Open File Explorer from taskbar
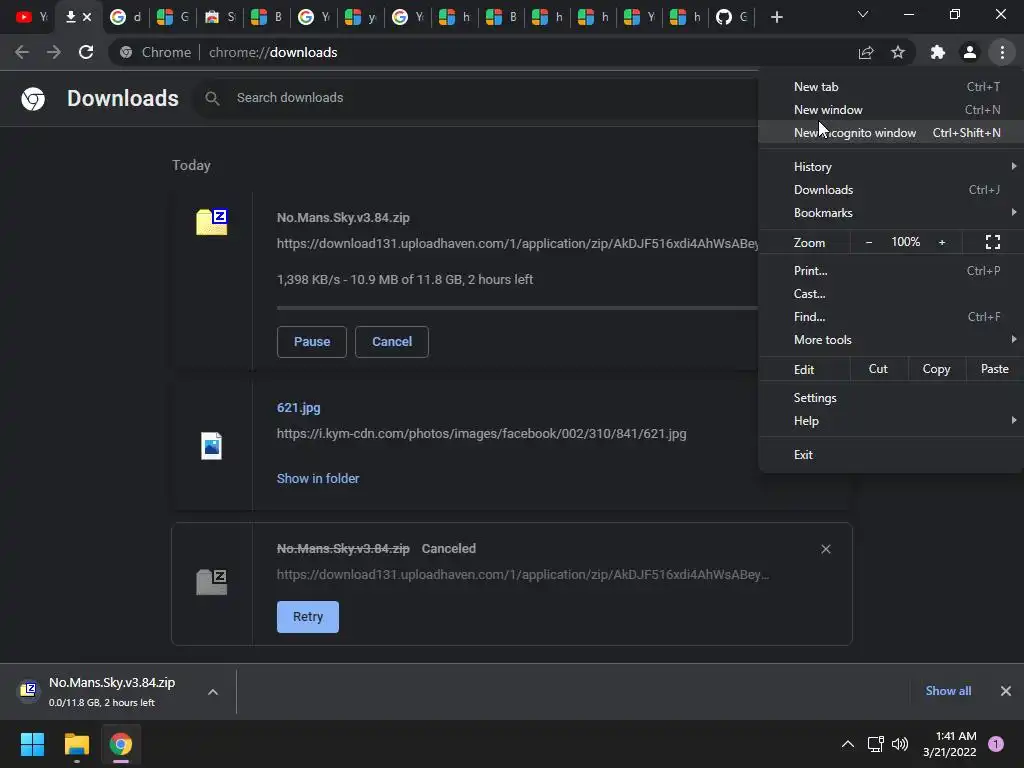This screenshot has height=768, width=1024. (x=76, y=744)
